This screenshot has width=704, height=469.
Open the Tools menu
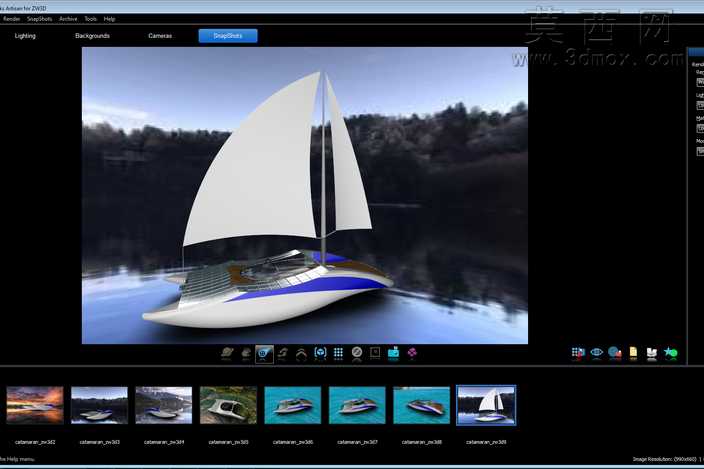click(x=91, y=19)
